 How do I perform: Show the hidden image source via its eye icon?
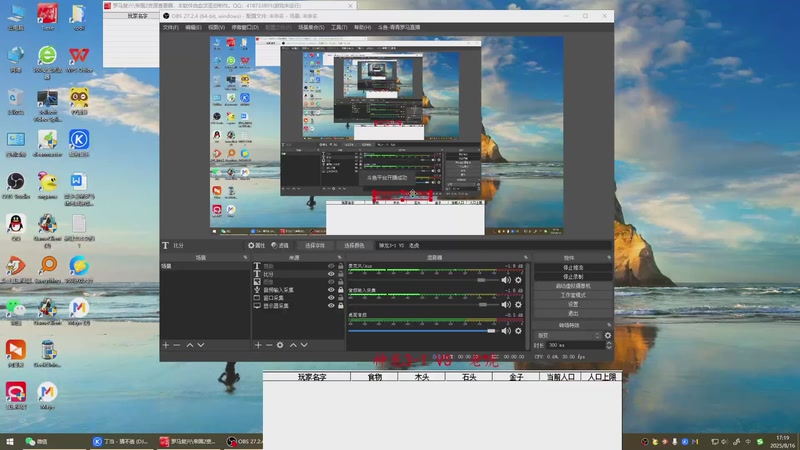pos(331,282)
